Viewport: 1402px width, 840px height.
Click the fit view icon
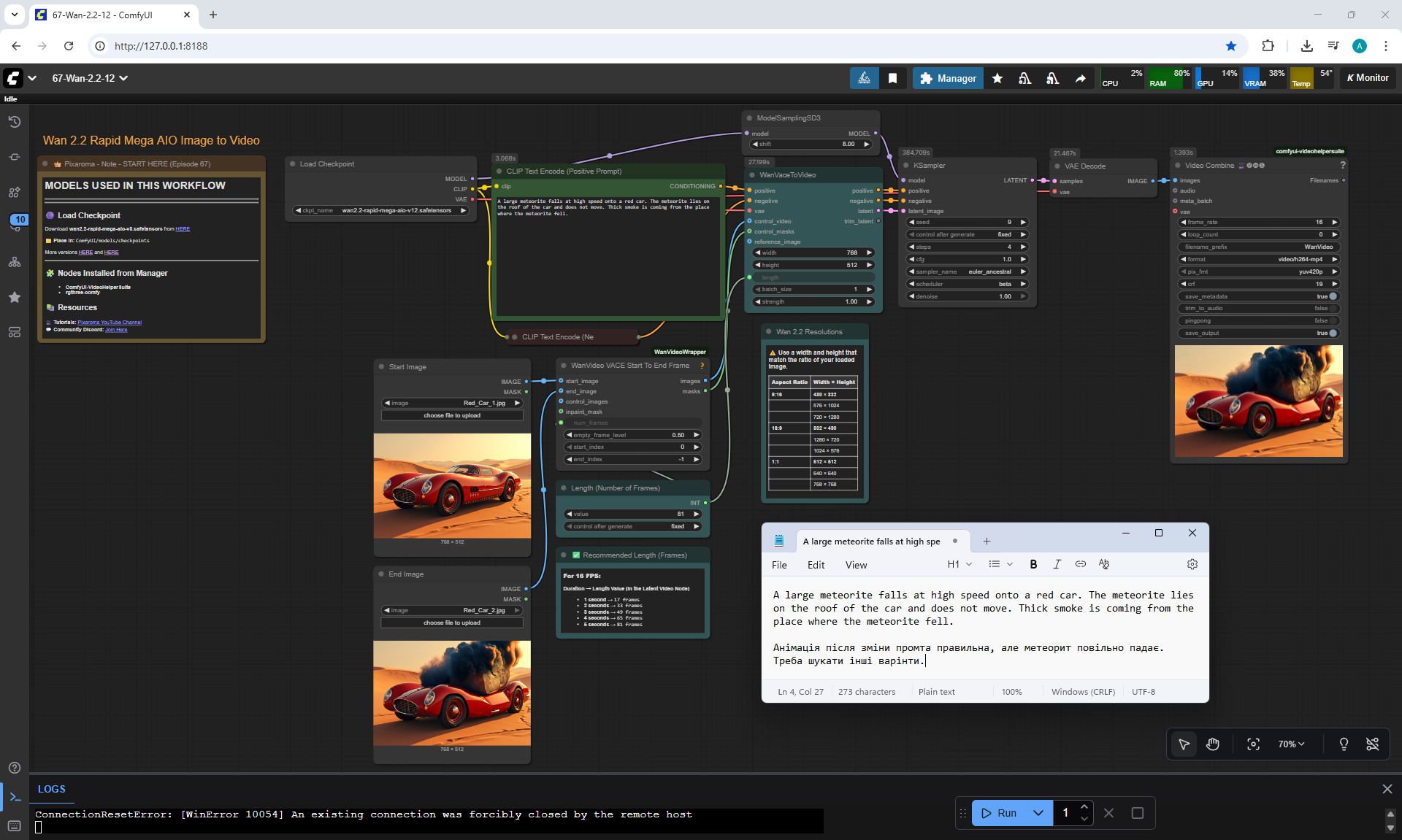(1253, 744)
